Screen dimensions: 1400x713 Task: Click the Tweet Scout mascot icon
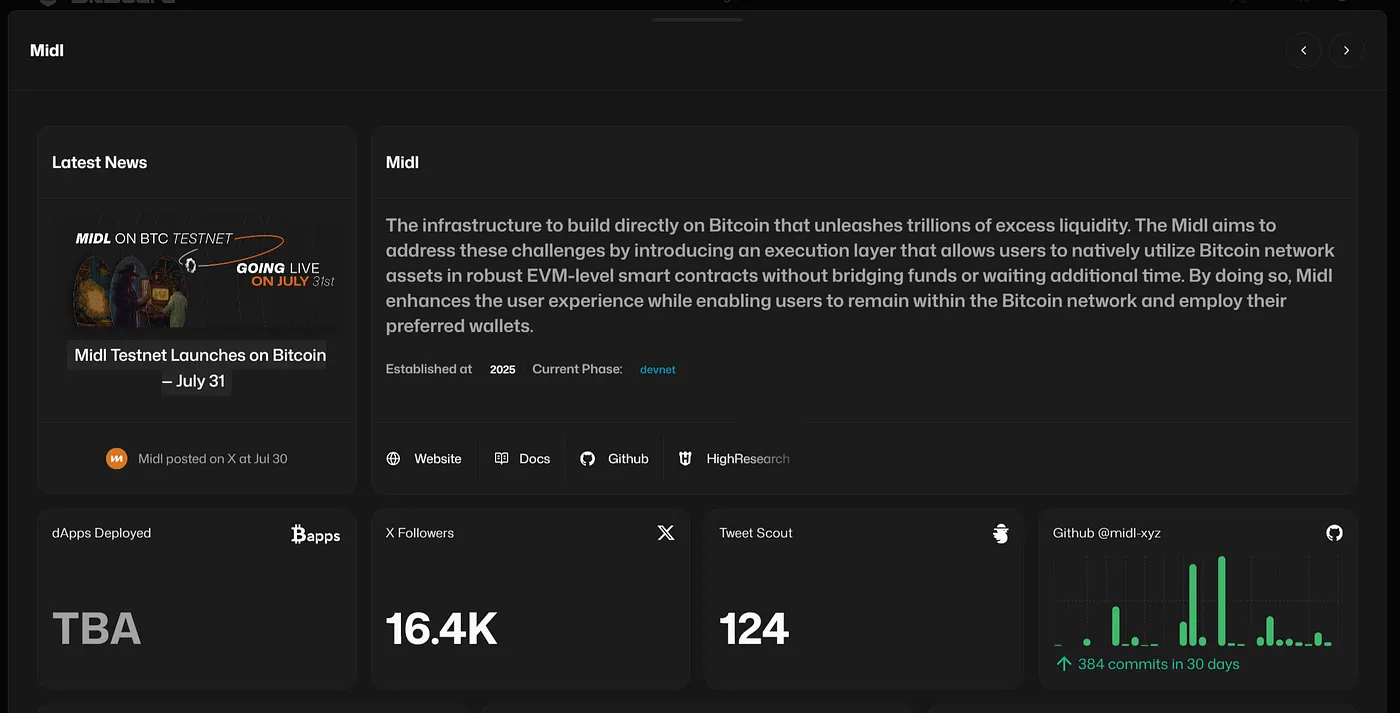1000,534
